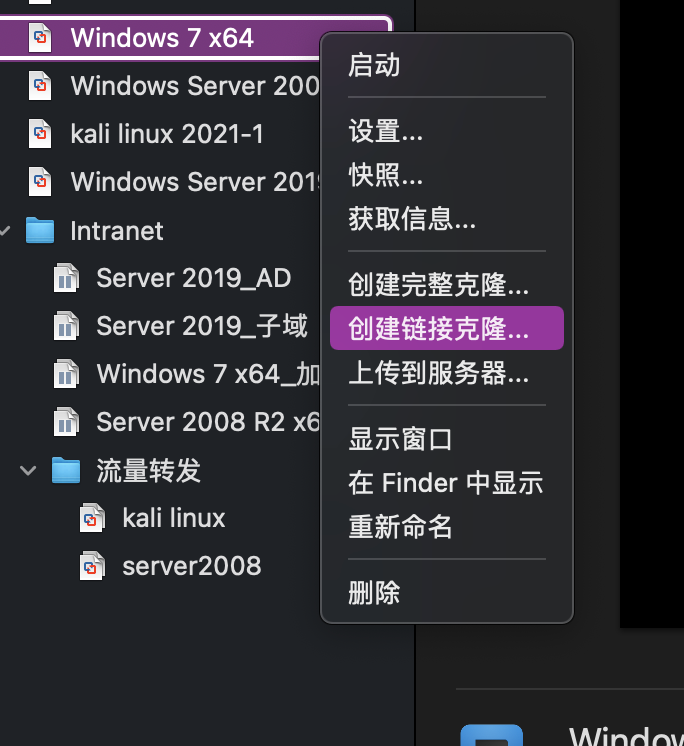Click the Windows Server 201 VM icon

click(x=40, y=182)
